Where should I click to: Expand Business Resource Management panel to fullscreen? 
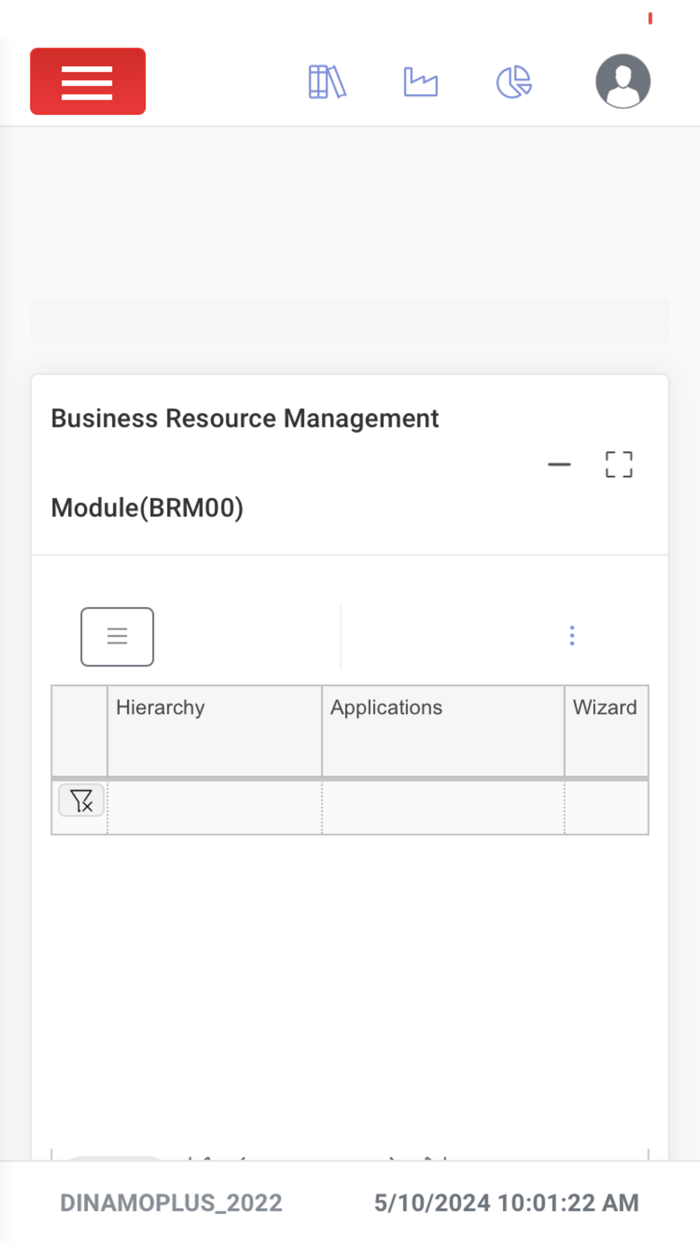click(x=619, y=464)
